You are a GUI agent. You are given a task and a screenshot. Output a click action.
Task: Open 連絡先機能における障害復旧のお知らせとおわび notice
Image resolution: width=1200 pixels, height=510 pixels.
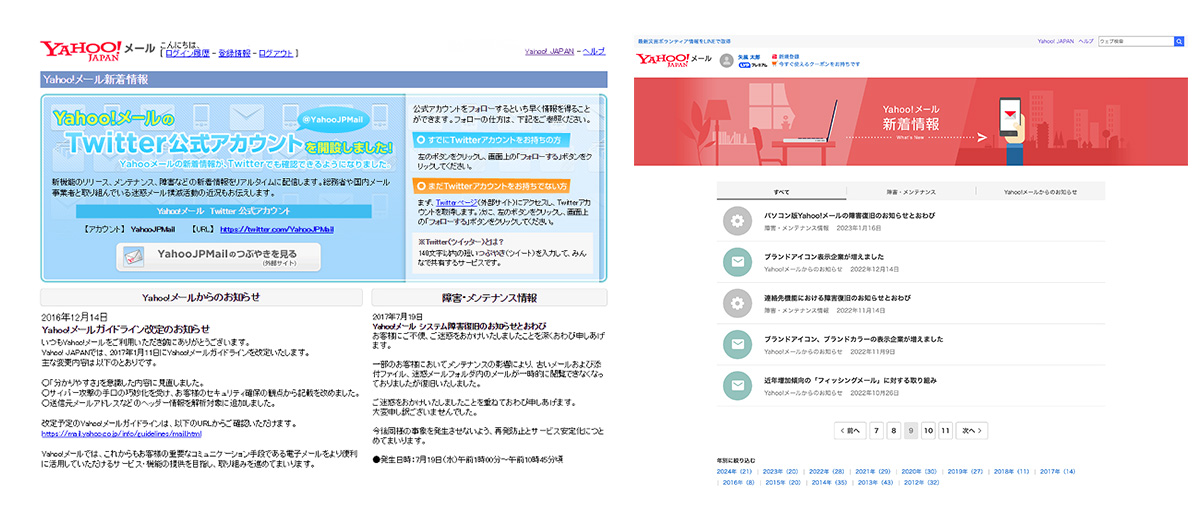coord(838,297)
